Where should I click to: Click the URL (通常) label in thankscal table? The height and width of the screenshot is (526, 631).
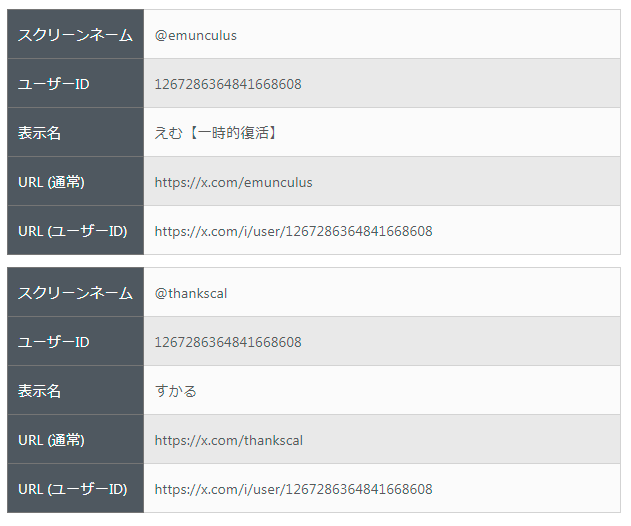point(51,440)
